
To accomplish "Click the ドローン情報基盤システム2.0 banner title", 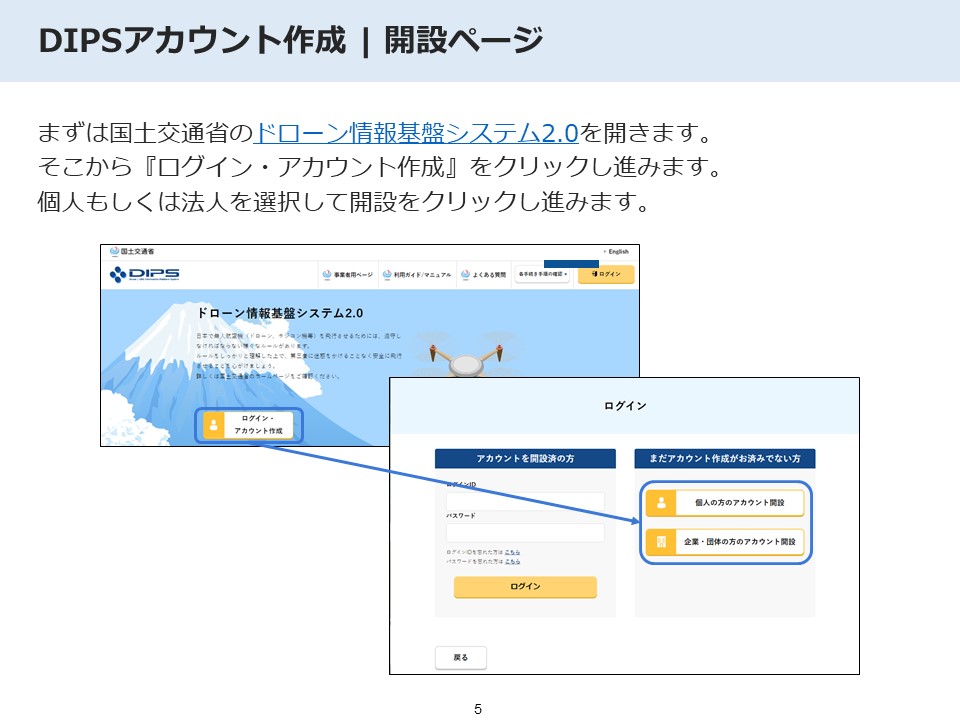I will click(x=280, y=313).
